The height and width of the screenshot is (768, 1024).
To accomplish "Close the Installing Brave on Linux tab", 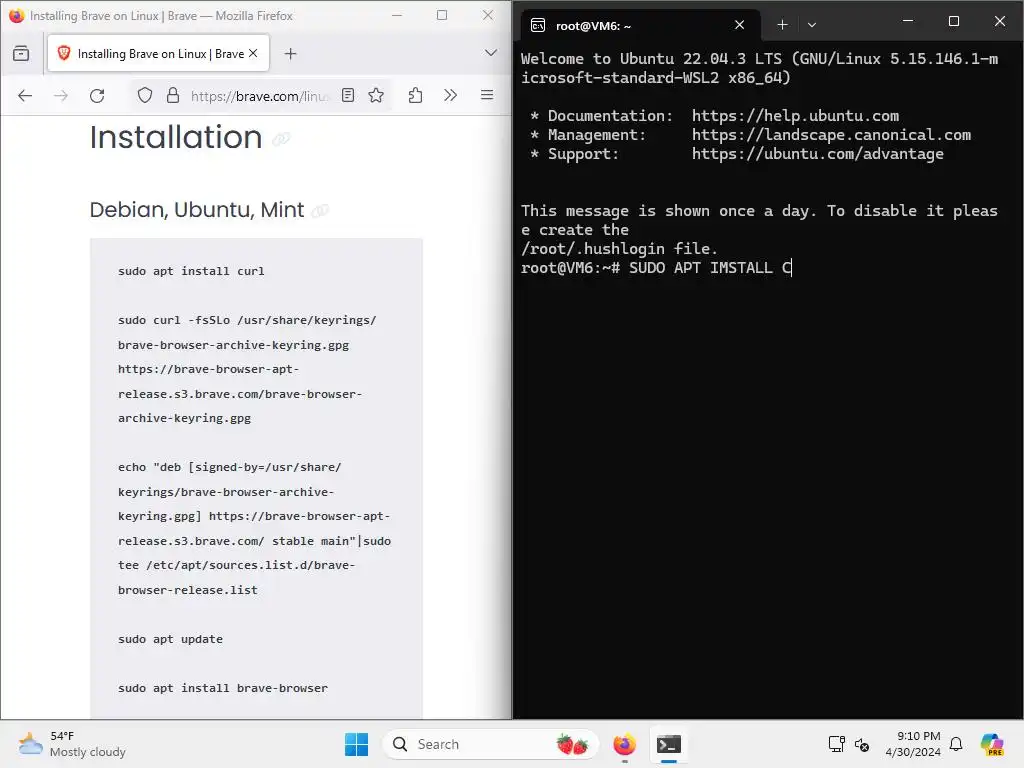I will pyautogui.click(x=253, y=53).
